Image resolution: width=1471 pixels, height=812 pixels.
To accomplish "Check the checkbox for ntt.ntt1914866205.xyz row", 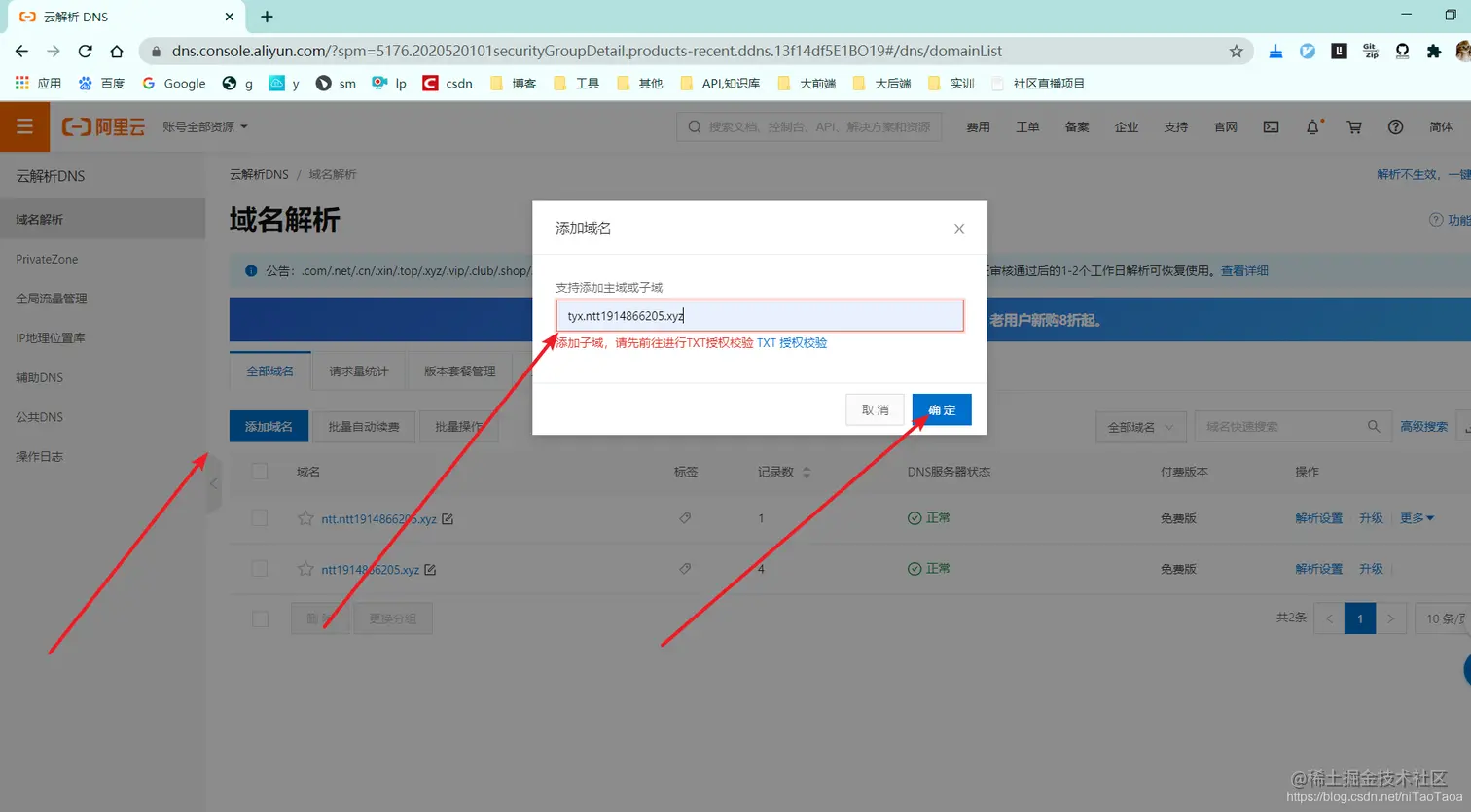I will [260, 518].
